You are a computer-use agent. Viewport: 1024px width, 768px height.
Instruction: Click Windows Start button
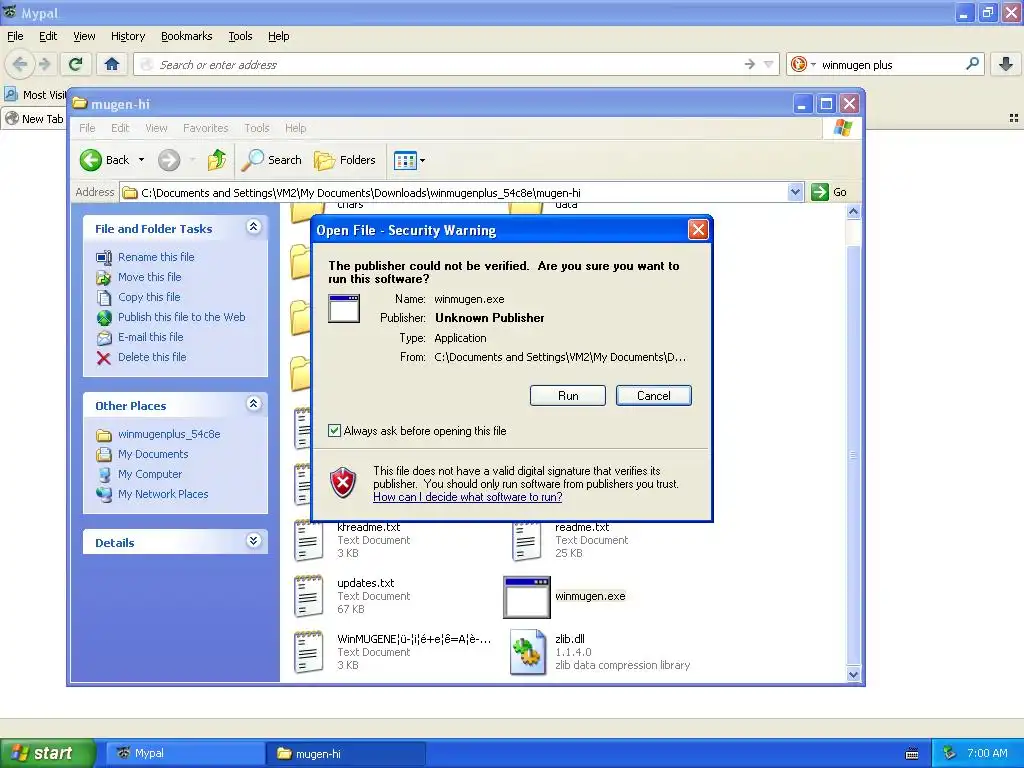[47, 753]
